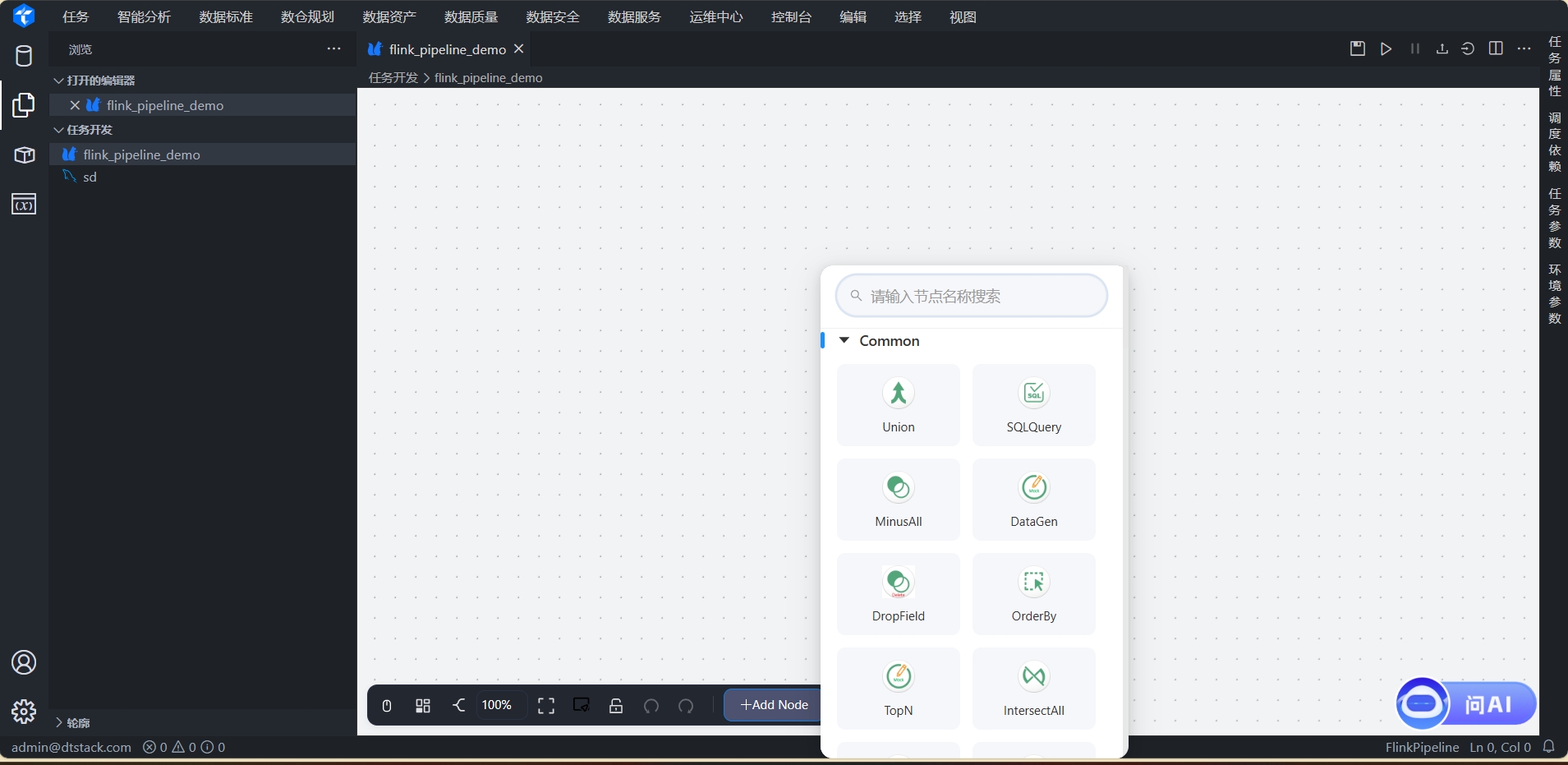This screenshot has height=765, width=1568.
Task: Open the 环境参数 side panel
Action: pyautogui.click(x=1554, y=293)
